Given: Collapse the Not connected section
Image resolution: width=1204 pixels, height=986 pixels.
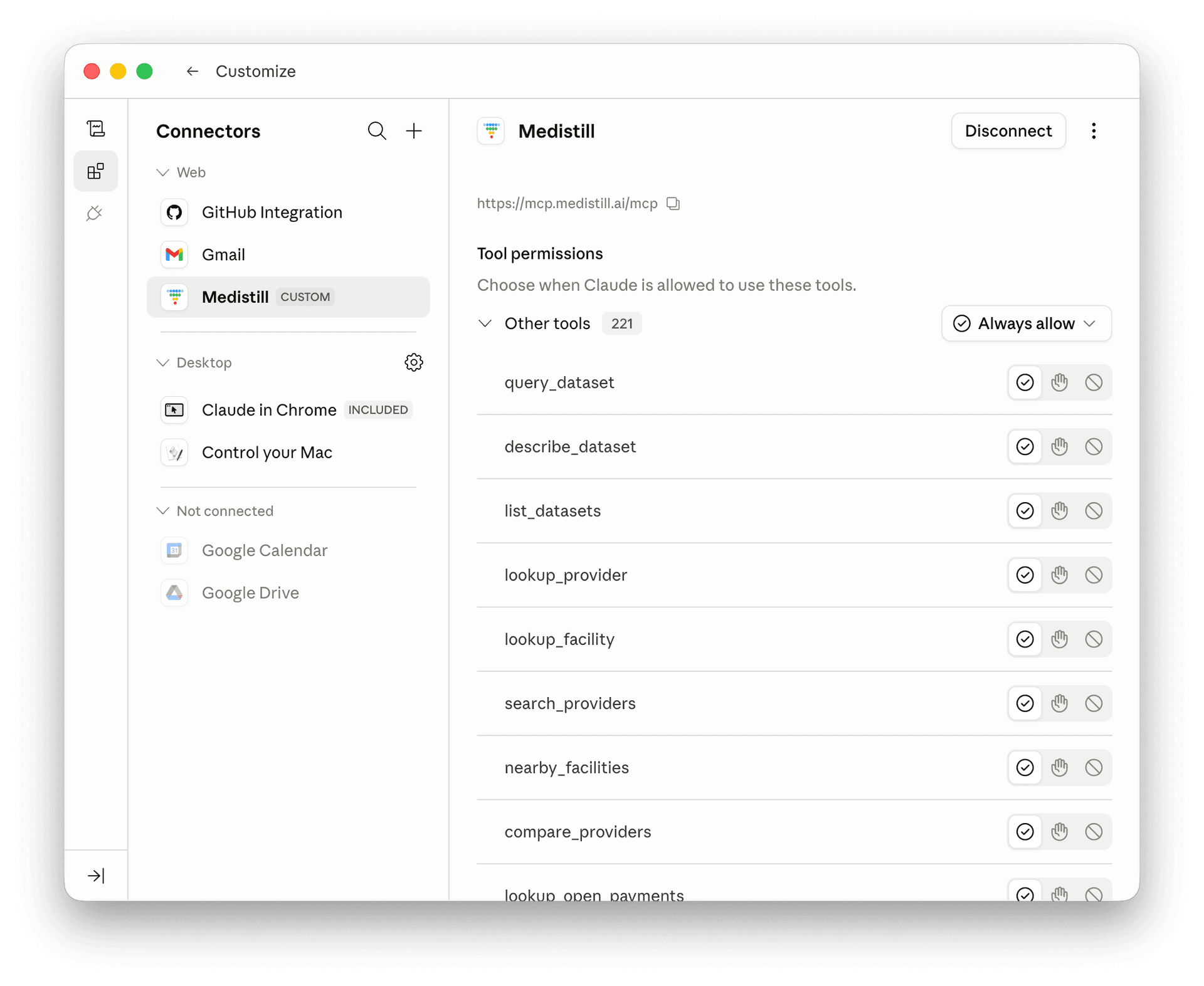Looking at the screenshot, I should coord(163,511).
